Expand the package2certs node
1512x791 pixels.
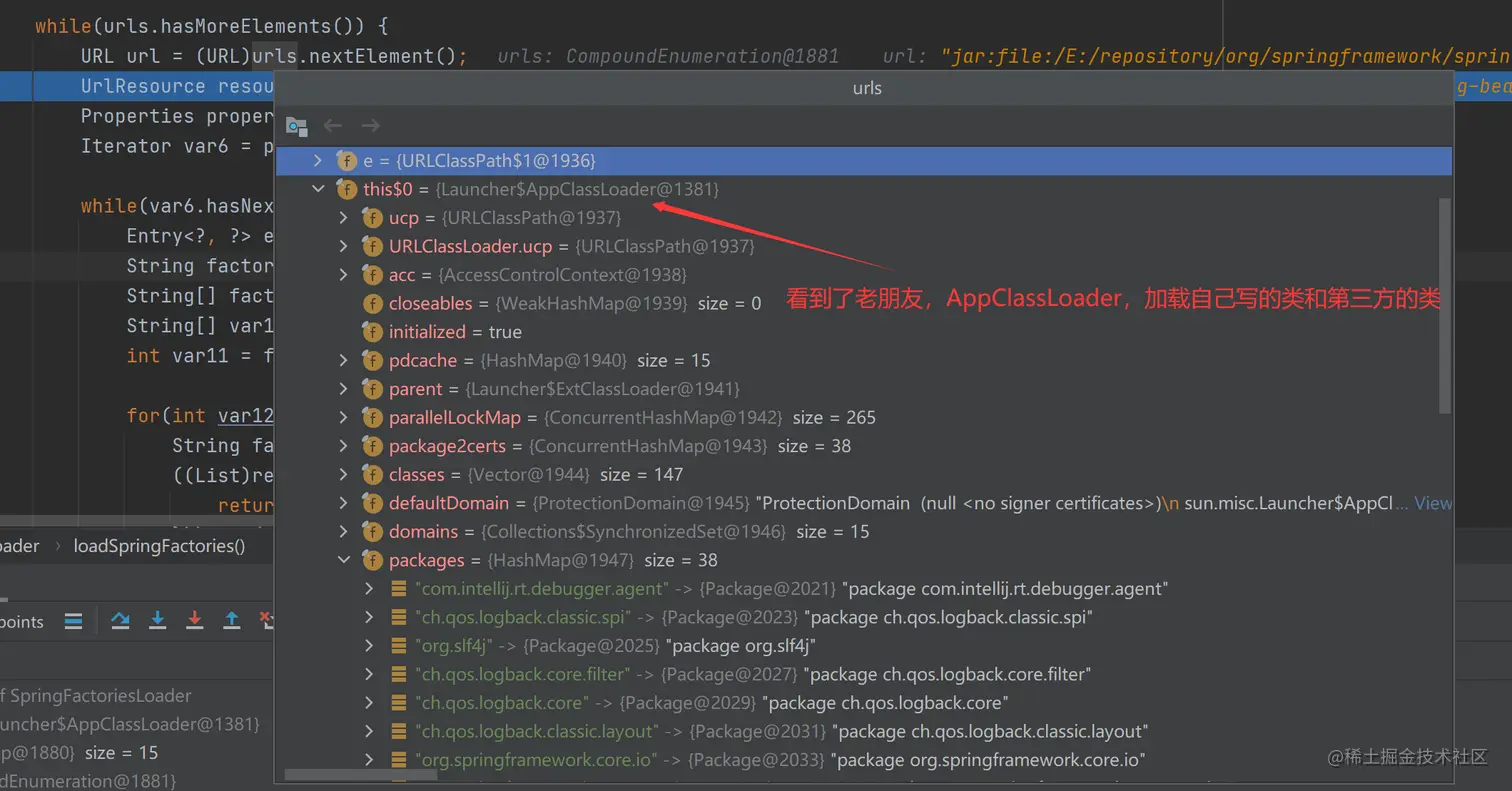tap(343, 446)
